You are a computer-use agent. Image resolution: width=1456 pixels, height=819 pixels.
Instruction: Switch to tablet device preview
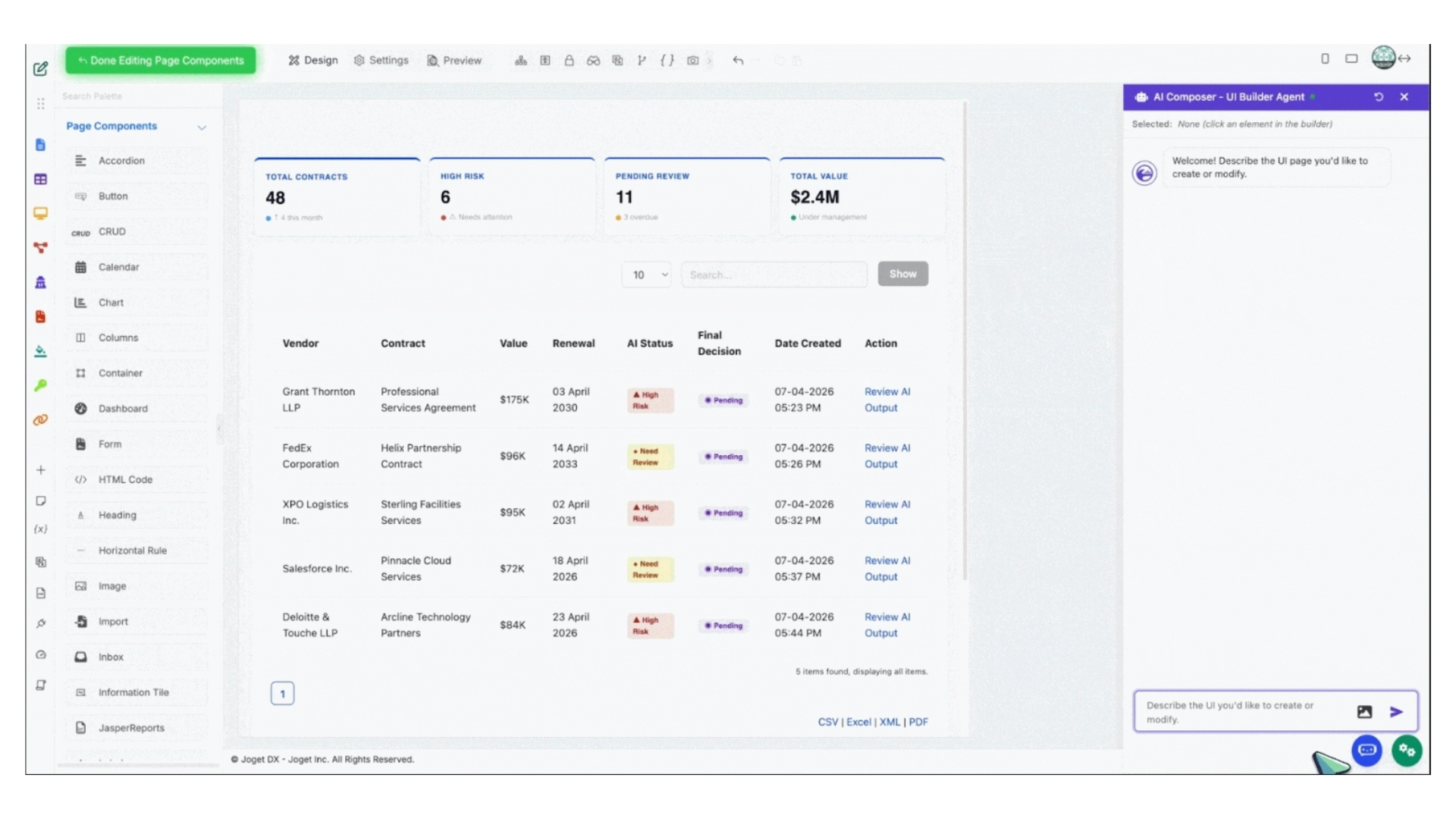(x=1351, y=58)
